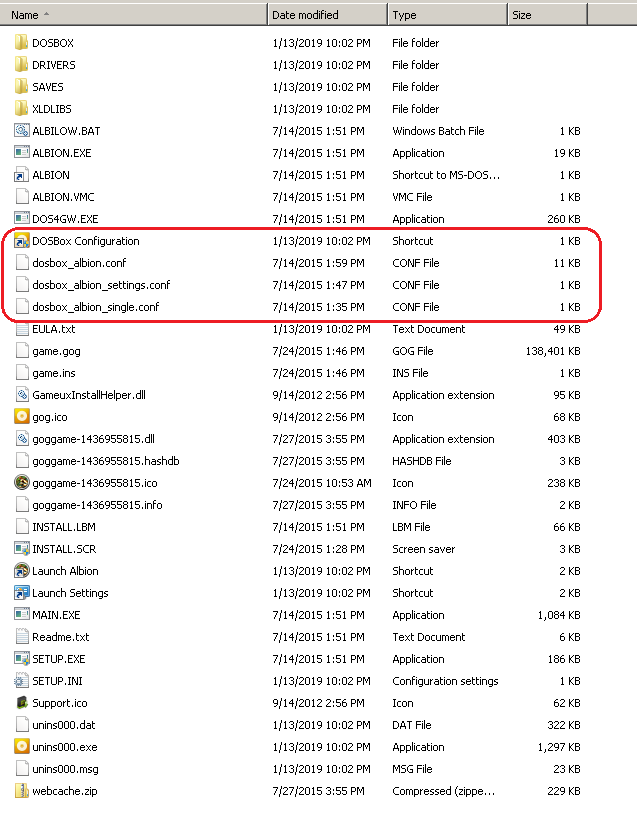
Task: Sort by the Date modified column header
Action: pyautogui.click(x=327, y=15)
